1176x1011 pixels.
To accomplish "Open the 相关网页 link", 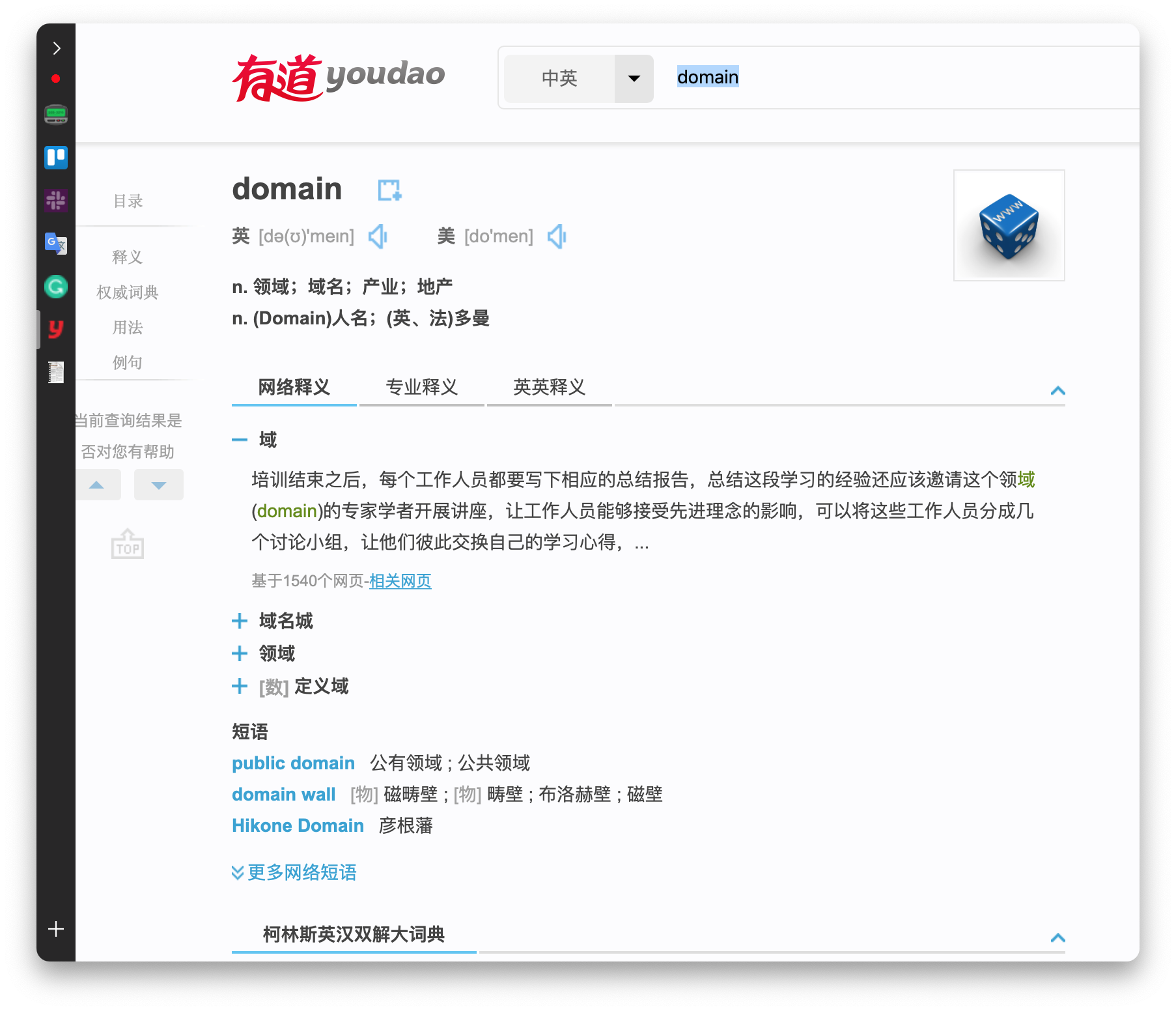I will pos(400,581).
